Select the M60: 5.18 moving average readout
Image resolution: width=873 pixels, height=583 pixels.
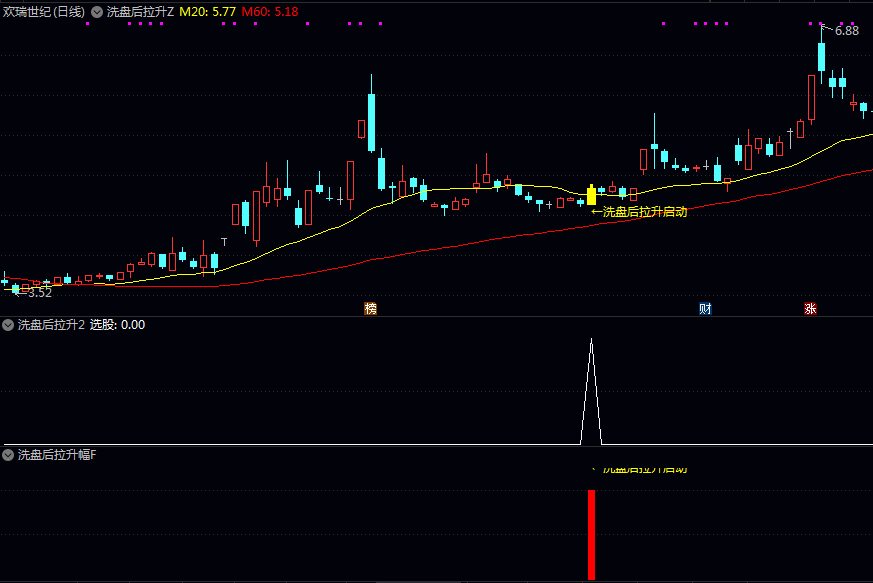point(270,12)
